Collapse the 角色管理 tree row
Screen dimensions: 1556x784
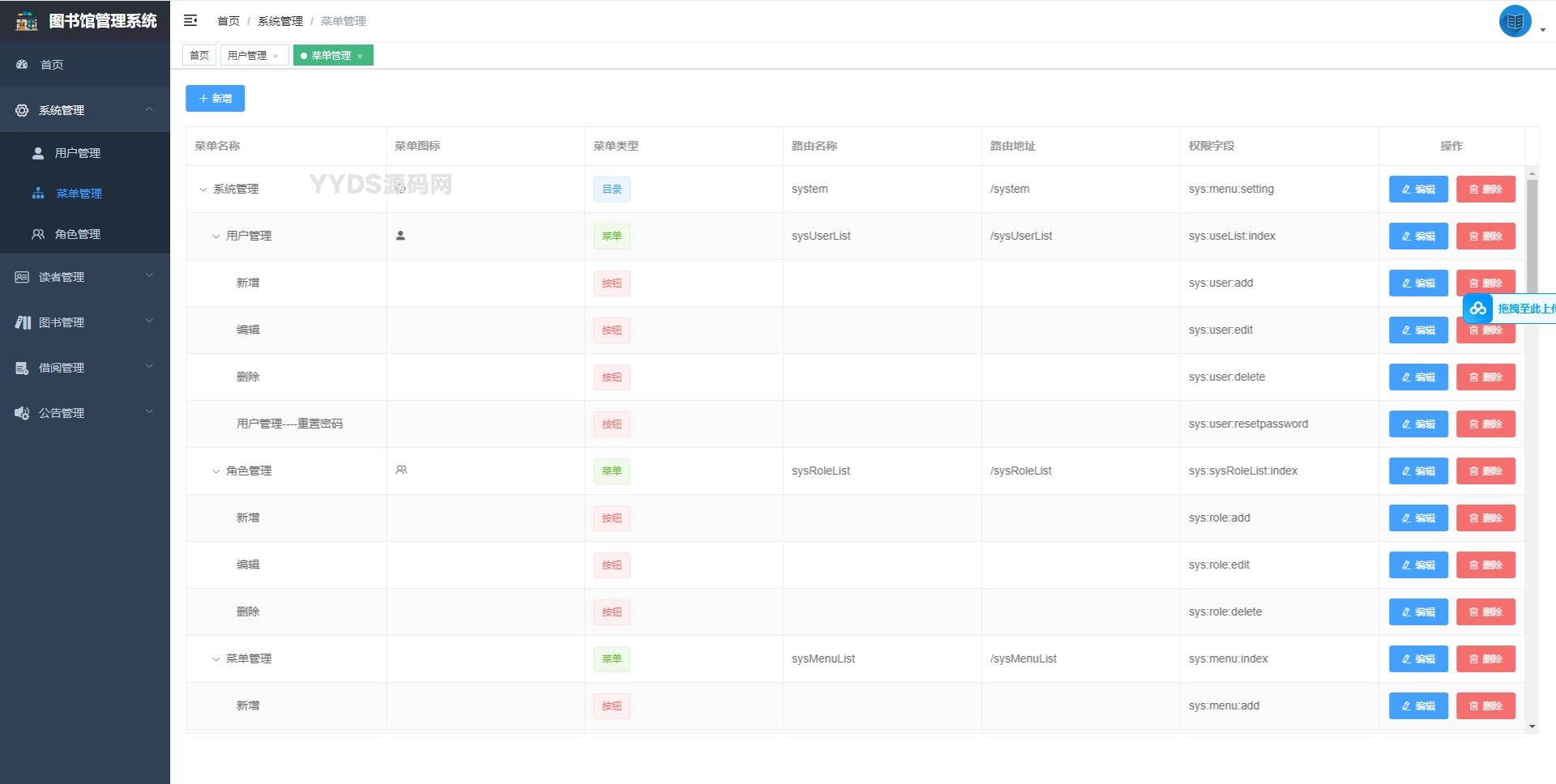pyautogui.click(x=216, y=471)
